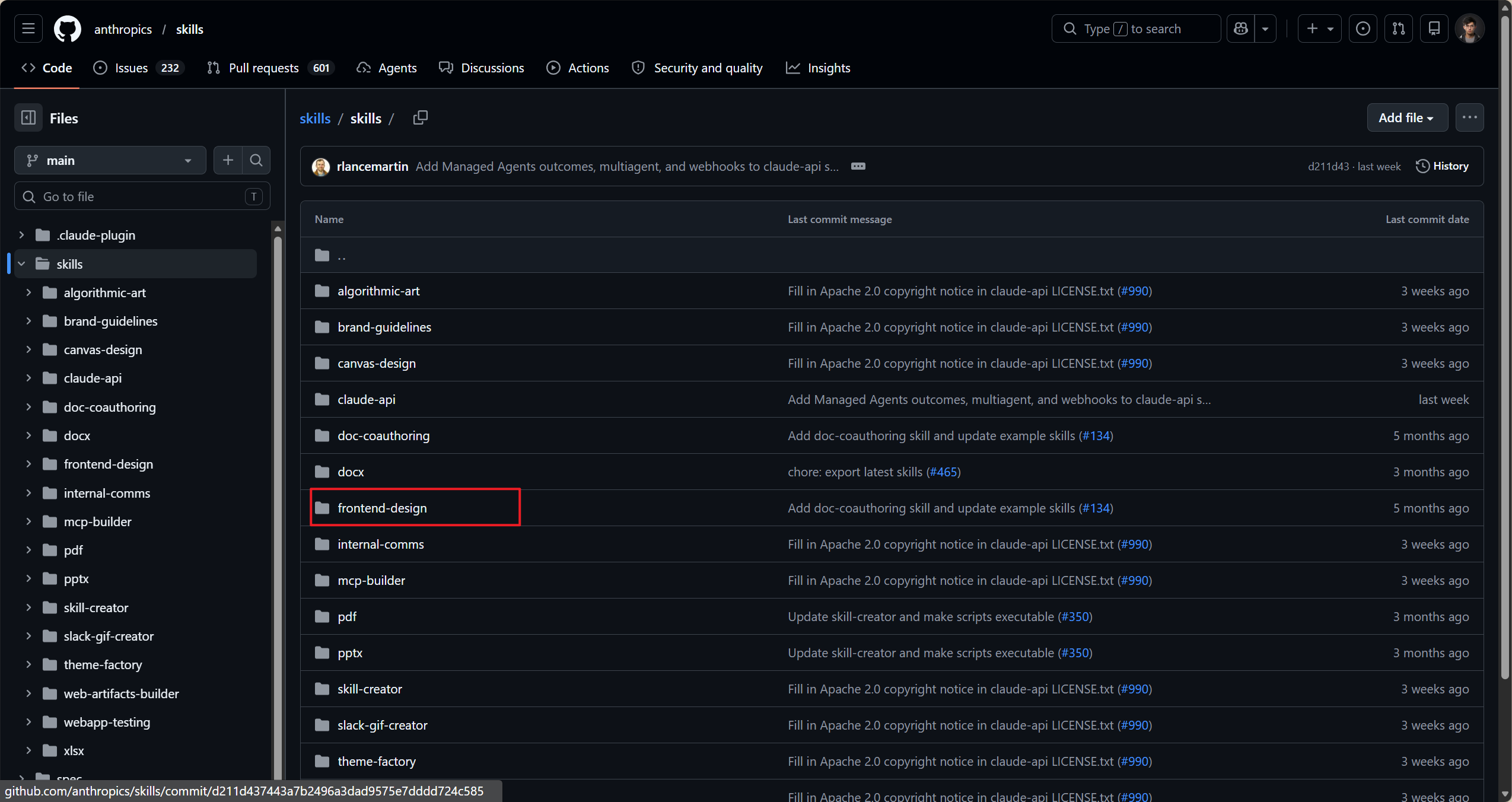The width and height of the screenshot is (1512, 802).
Task: Select slack-gif-creator in the file tree
Action: [x=109, y=636]
